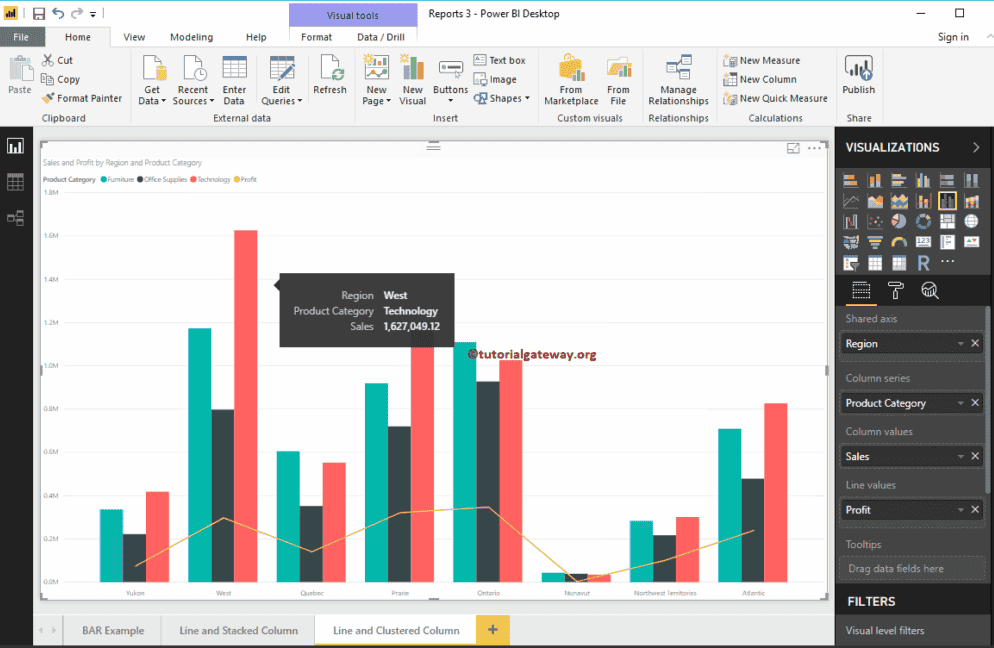994x648 pixels.
Task: Select the Funnel visual icon
Action: tap(875, 242)
